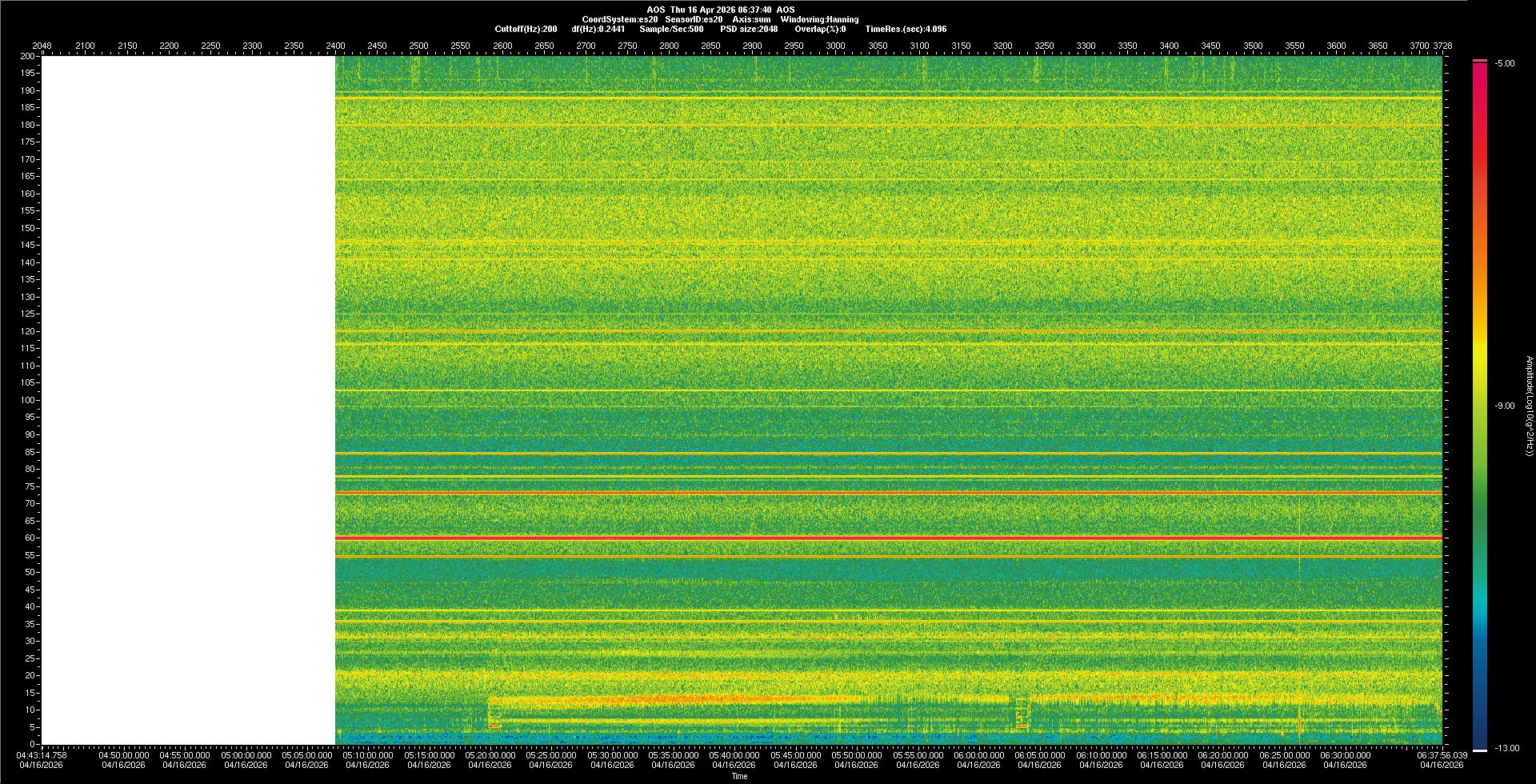This screenshot has height=784, width=1536.
Task: Click the TimeRes.(sec):4.096 header text
Action: point(906,29)
